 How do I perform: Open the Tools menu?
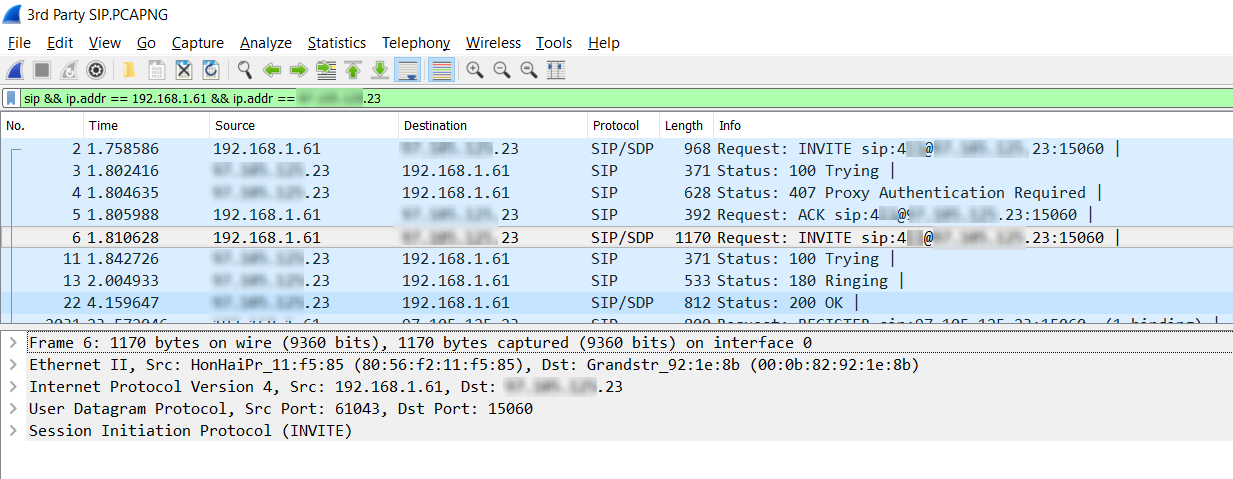tap(554, 43)
